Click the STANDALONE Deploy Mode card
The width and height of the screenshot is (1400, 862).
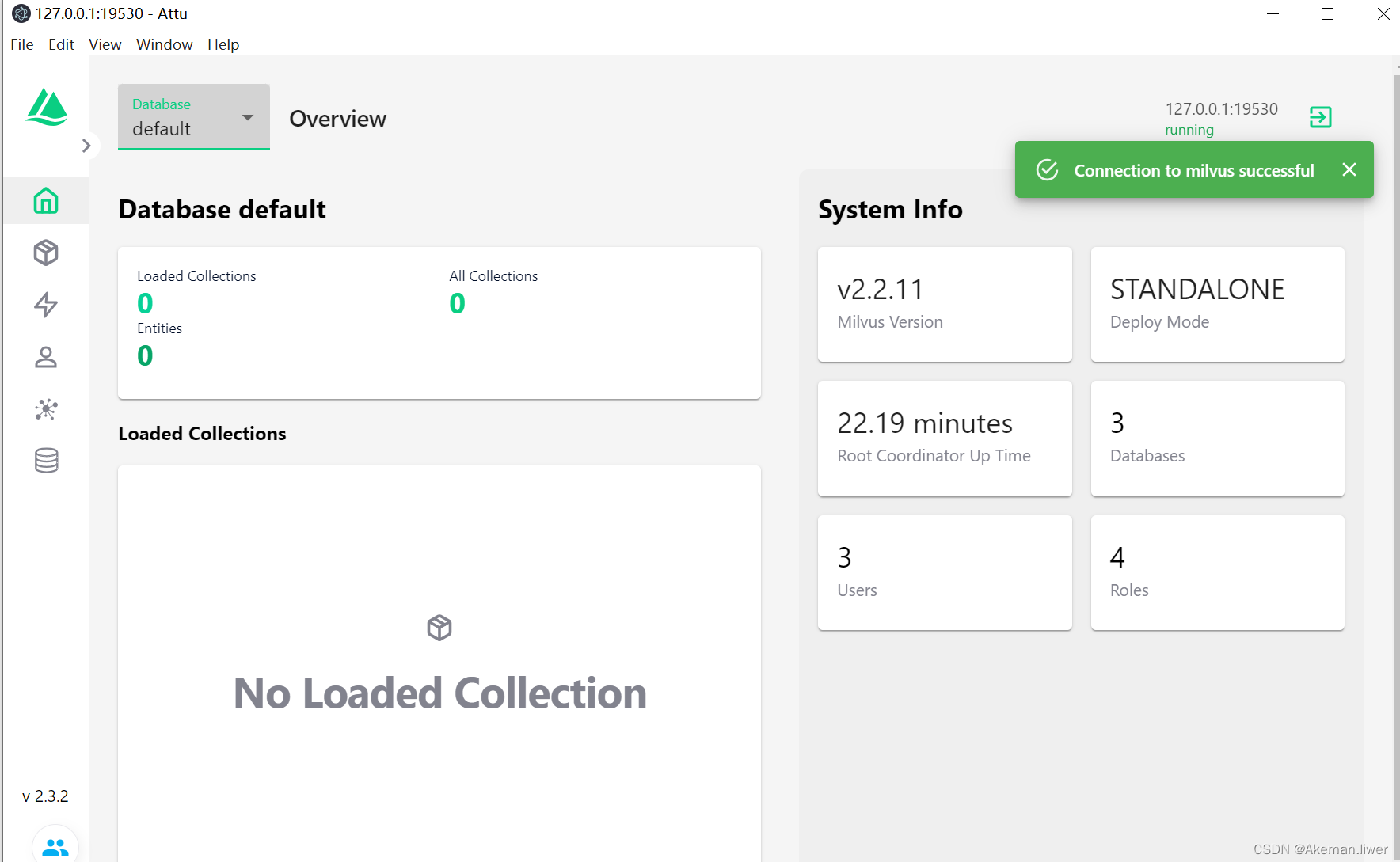(1218, 305)
